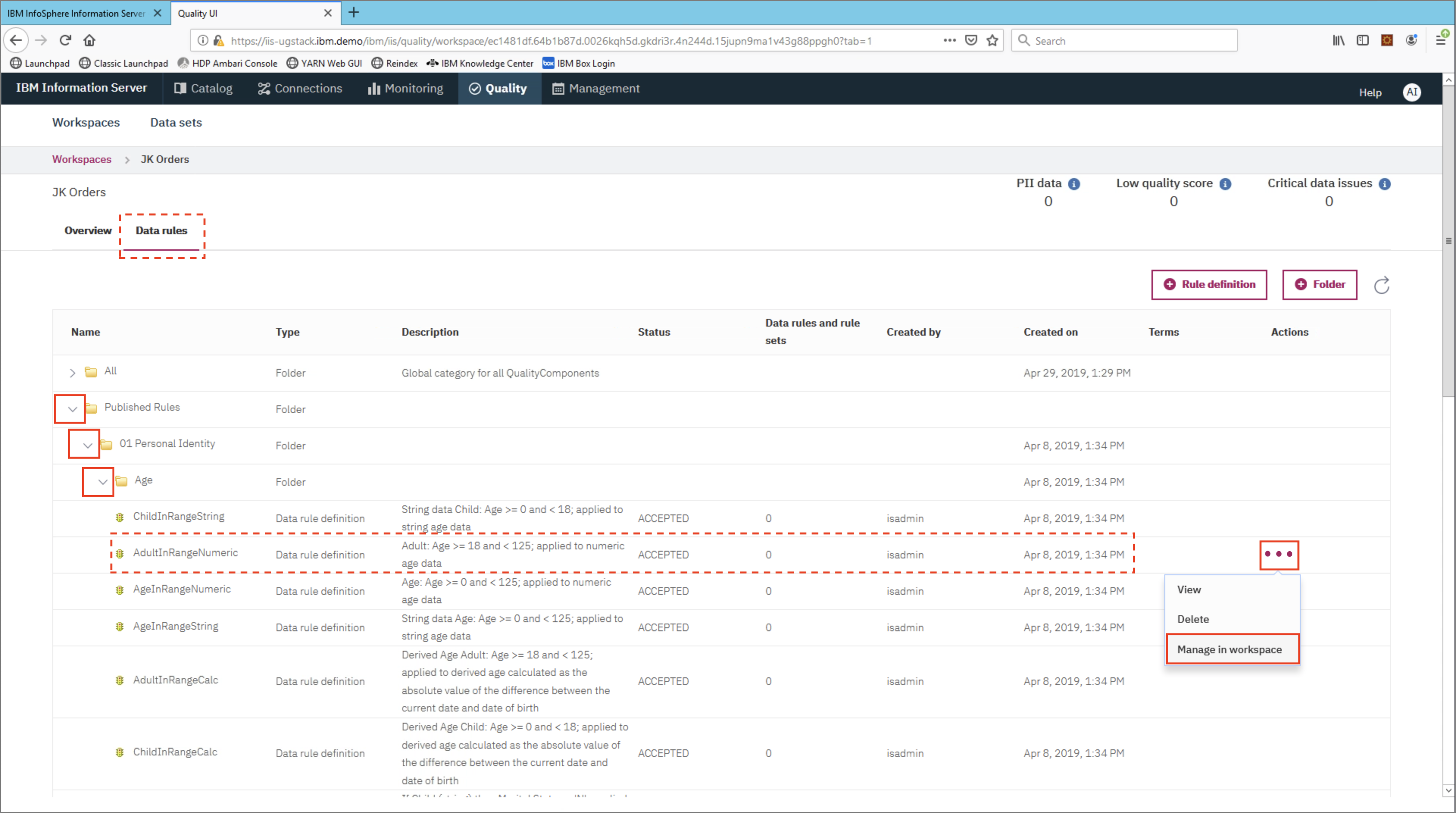Click ChildInRangeCalc rule icon
The width and height of the screenshot is (1456, 813).
(119, 752)
